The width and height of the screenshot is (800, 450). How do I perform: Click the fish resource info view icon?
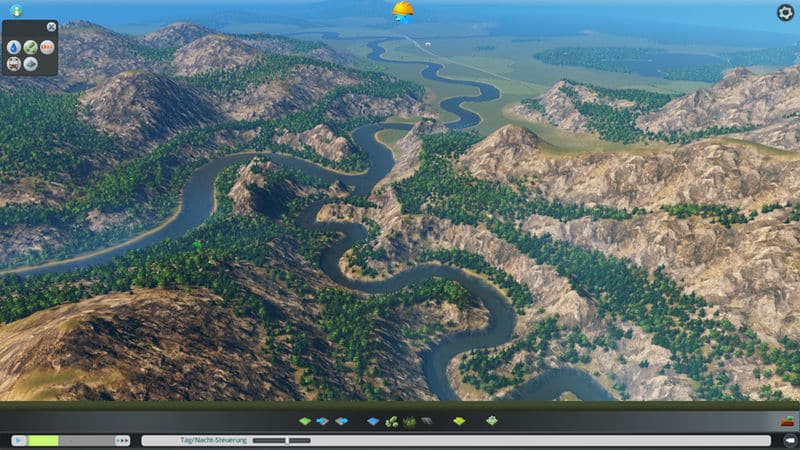point(30,63)
